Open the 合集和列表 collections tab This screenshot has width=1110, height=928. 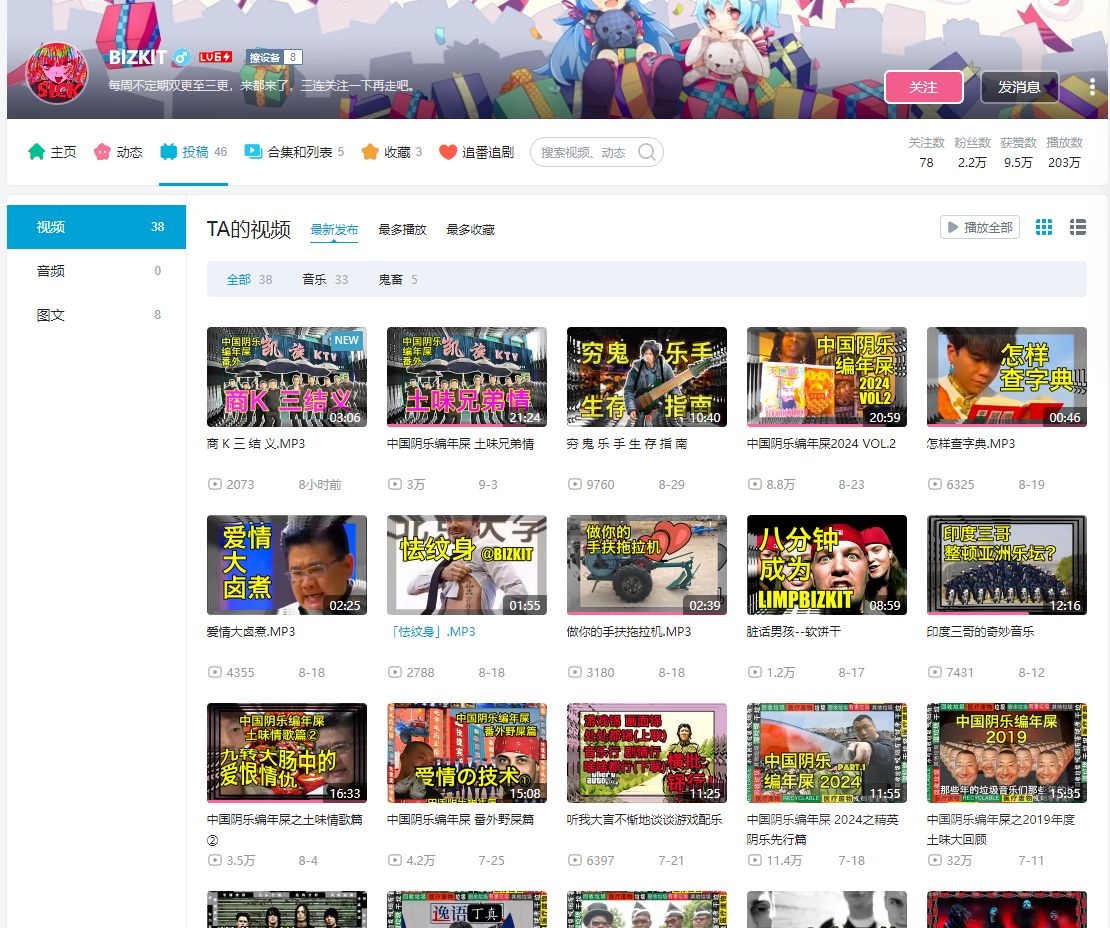point(294,152)
